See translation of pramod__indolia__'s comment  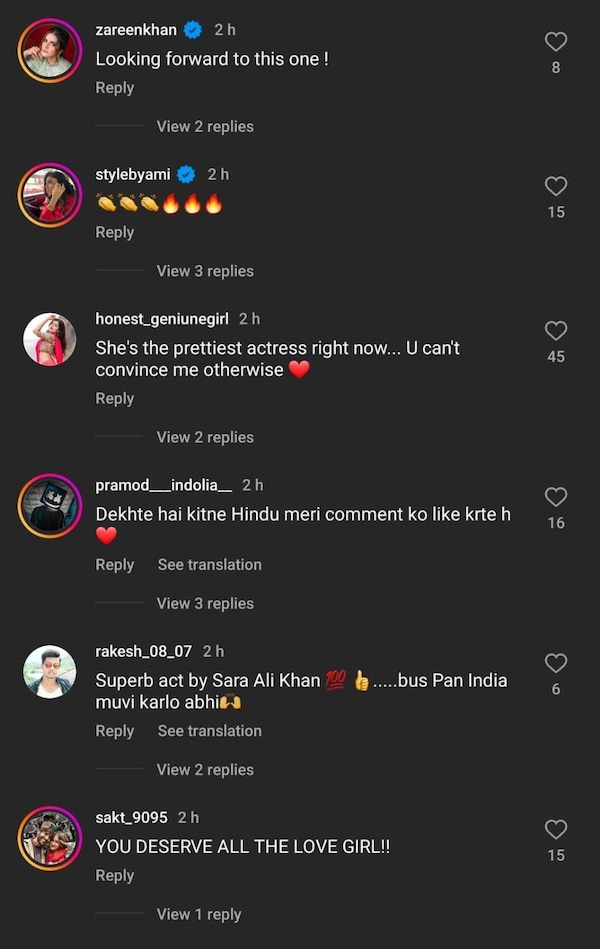(209, 564)
